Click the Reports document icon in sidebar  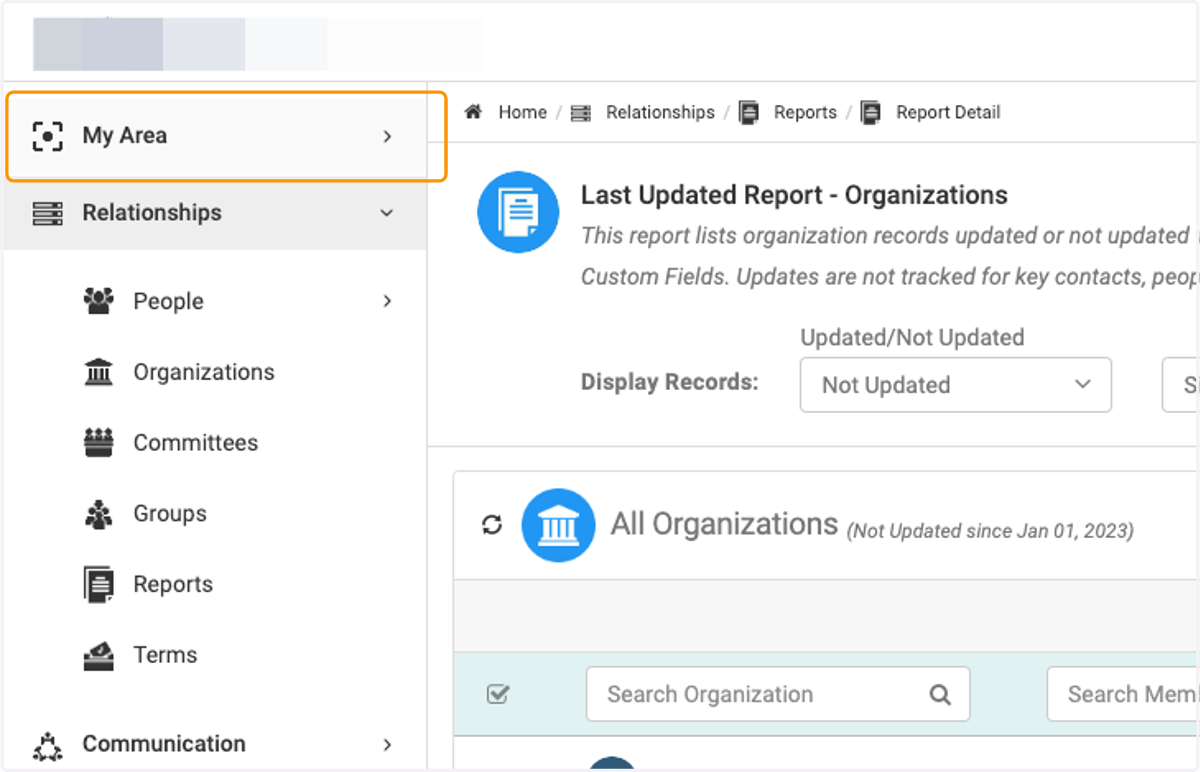[x=99, y=585]
